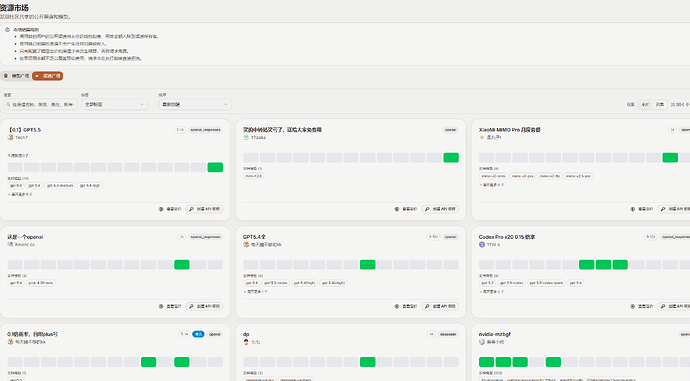Image resolution: width=690 pixels, height=381 pixels.
Task: Open the tag filter dropdown
Action: point(114,104)
